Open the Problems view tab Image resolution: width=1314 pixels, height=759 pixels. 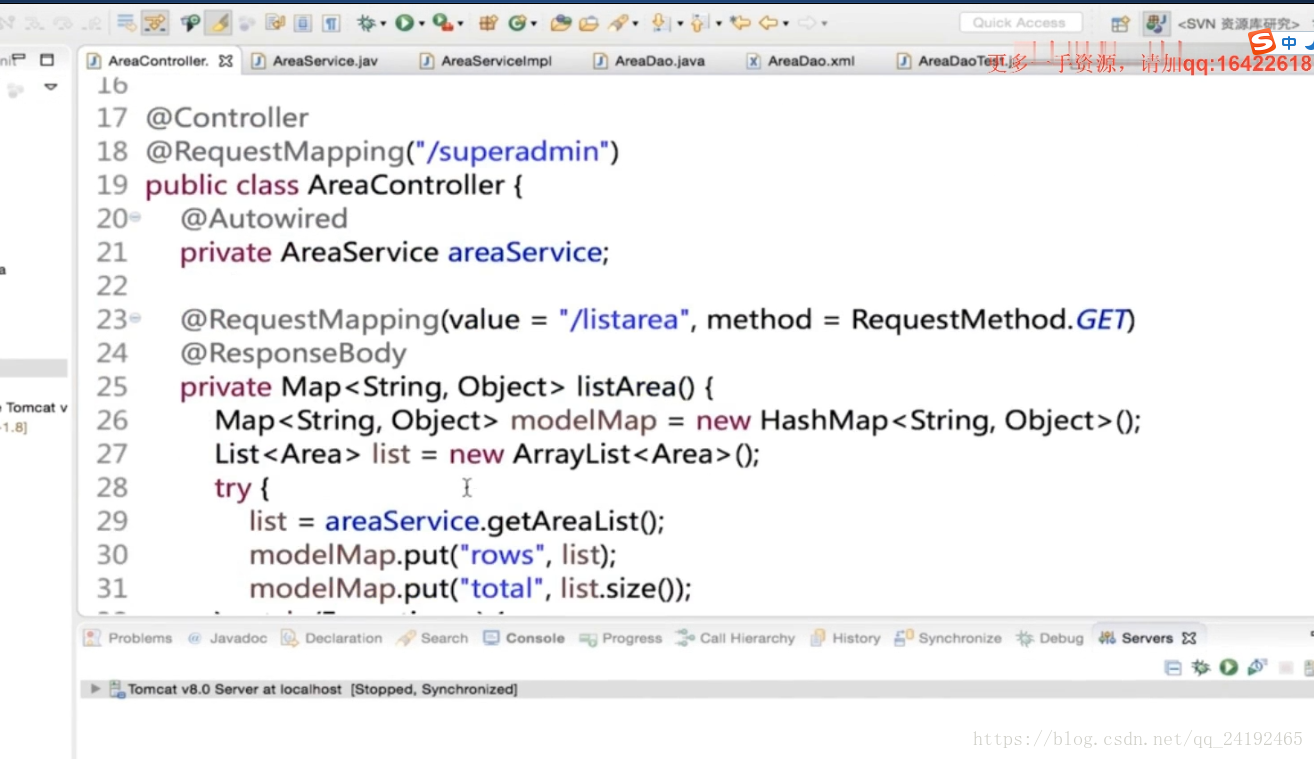click(128, 638)
